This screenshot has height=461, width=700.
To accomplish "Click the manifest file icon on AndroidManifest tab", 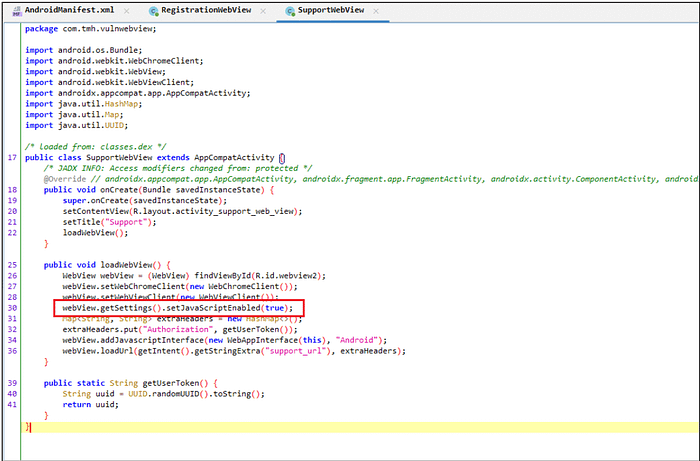I will pos(17,11).
